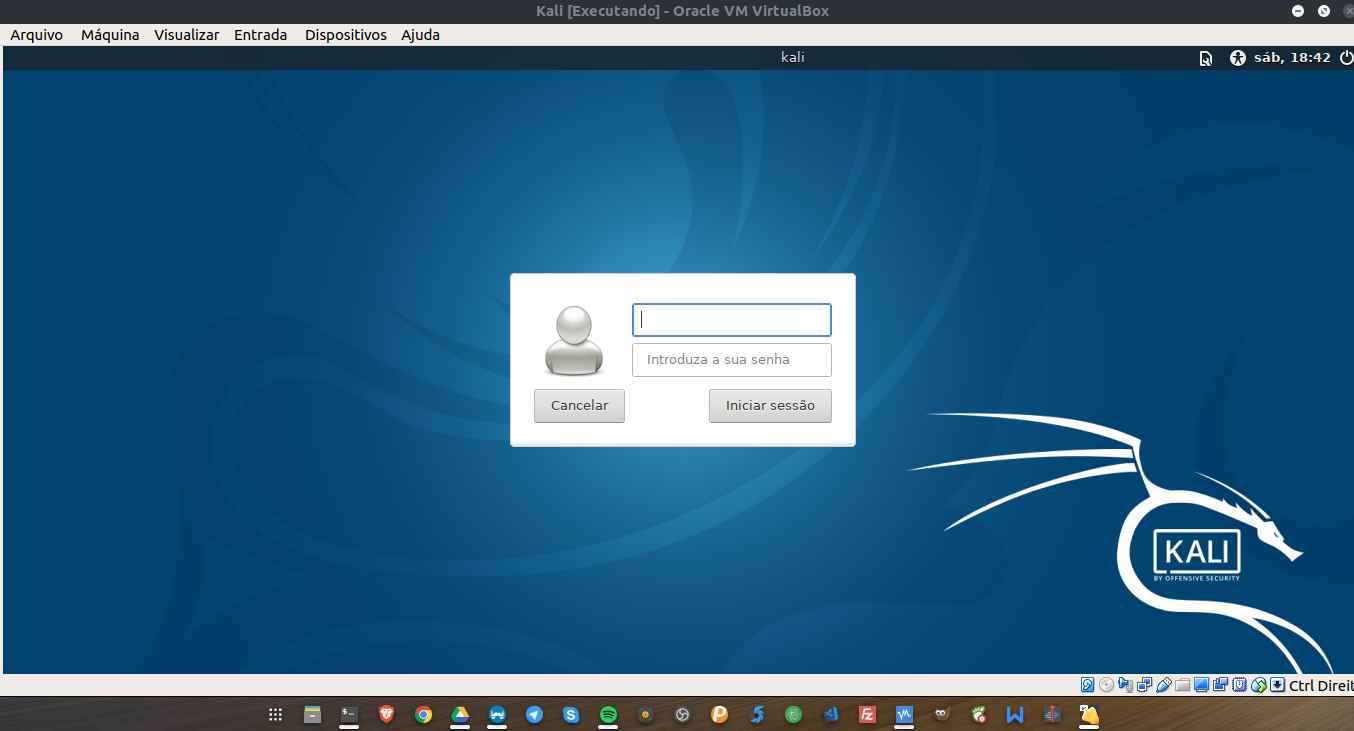1354x731 pixels.
Task: Open the Arquivo menu
Action: (x=36, y=35)
